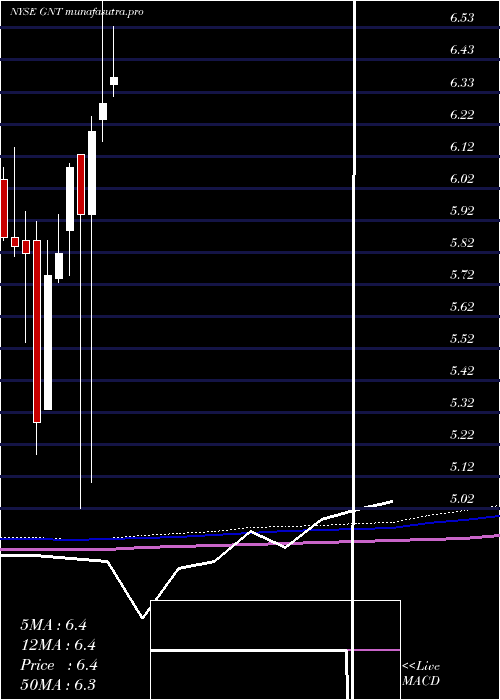500x700 pixels.
Task: Click the 5.42 price axis label
Action: tap(462, 370)
